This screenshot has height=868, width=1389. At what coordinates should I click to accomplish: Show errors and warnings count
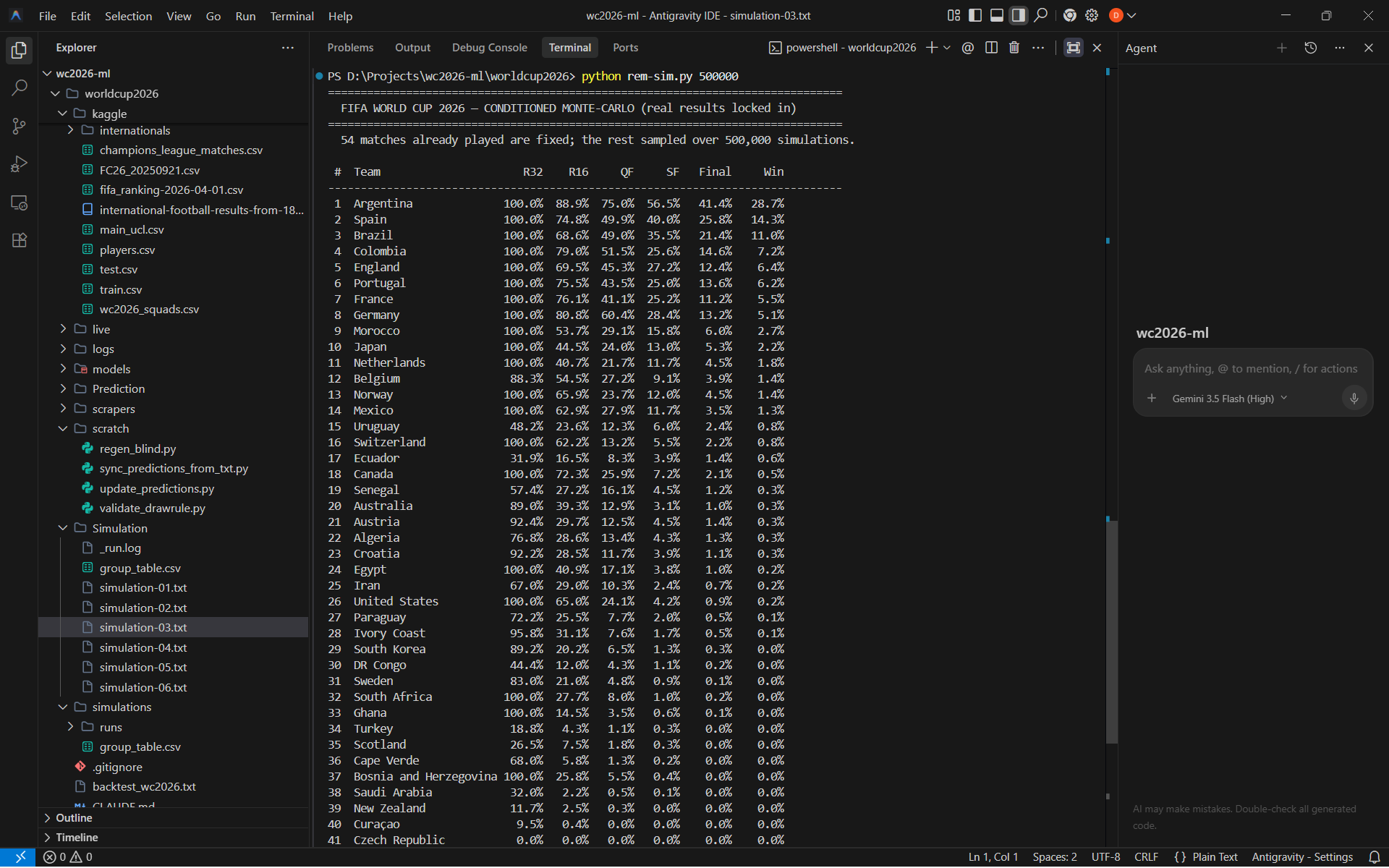pos(68,857)
